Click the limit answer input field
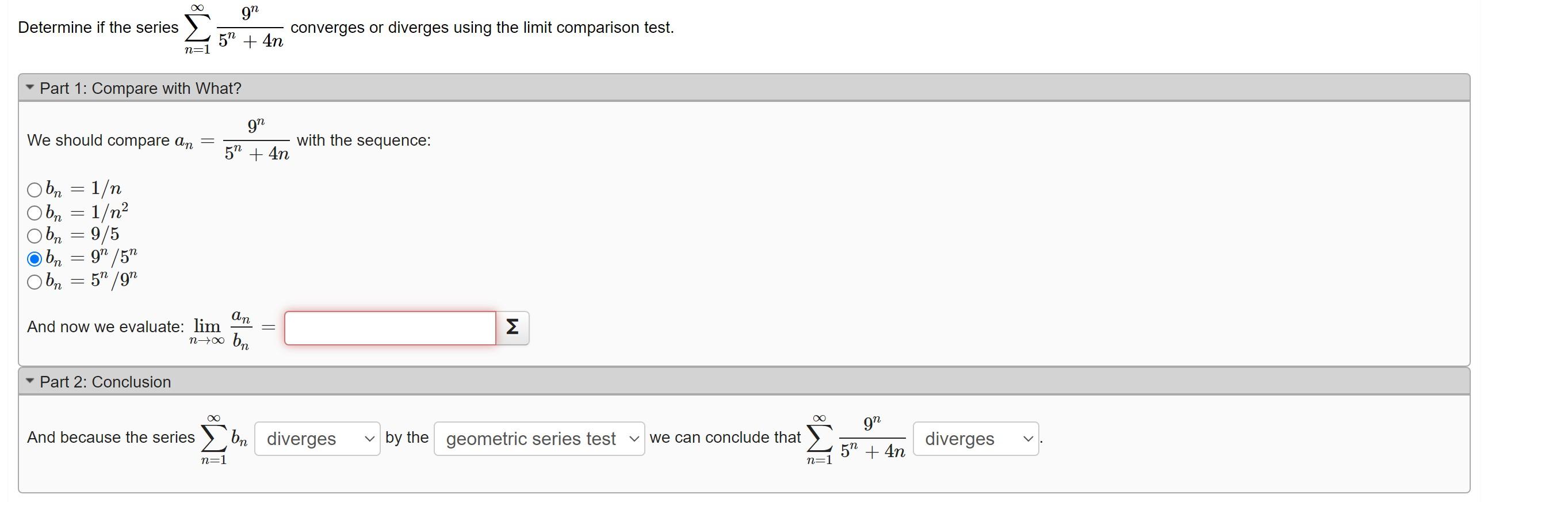Image resolution: width=1568 pixels, height=517 pixels. pyautogui.click(x=390, y=328)
